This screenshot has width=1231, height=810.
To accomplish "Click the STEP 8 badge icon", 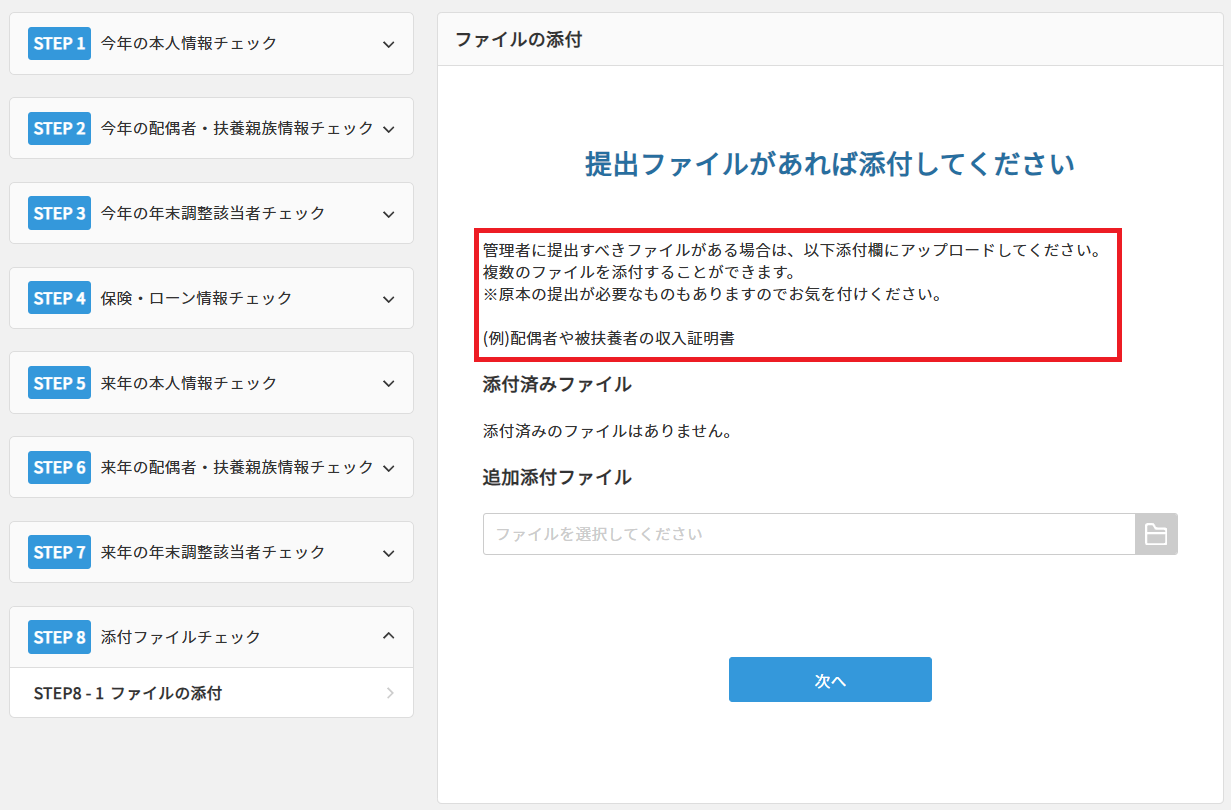I will point(58,636).
